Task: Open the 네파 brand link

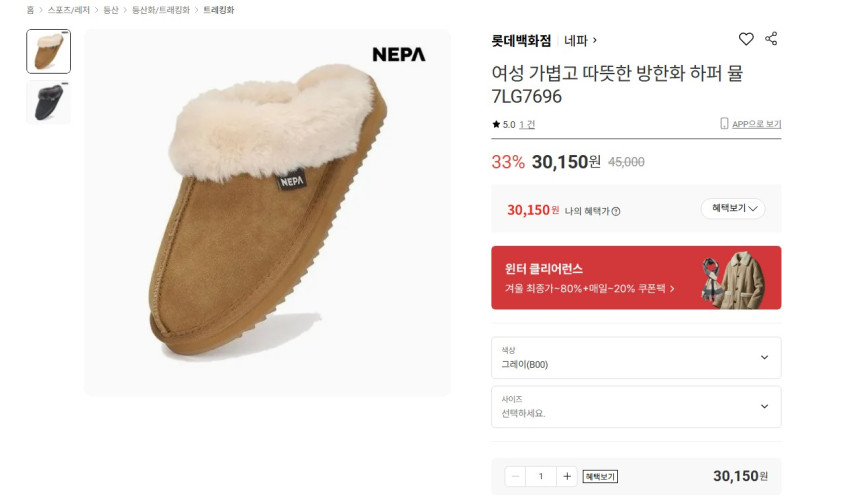Action: pos(580,40)
